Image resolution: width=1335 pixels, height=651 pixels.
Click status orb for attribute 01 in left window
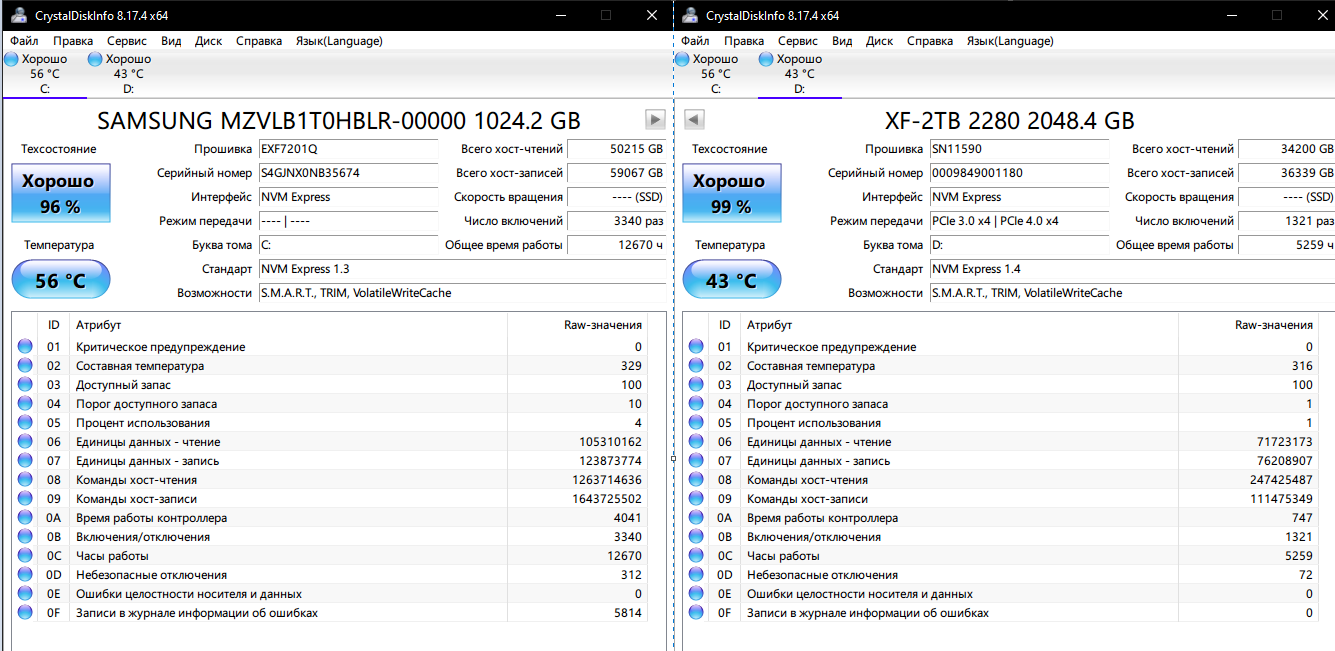[25, 347]
